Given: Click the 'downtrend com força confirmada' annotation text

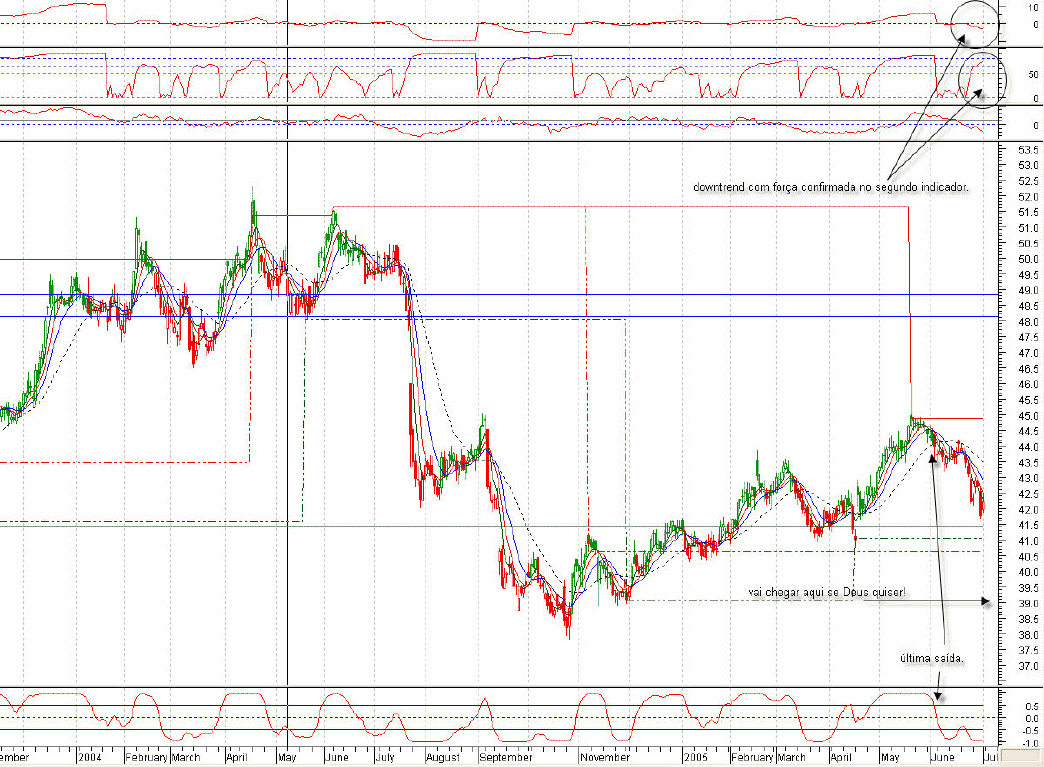Looking at the screenshot, I should (830, 188).
